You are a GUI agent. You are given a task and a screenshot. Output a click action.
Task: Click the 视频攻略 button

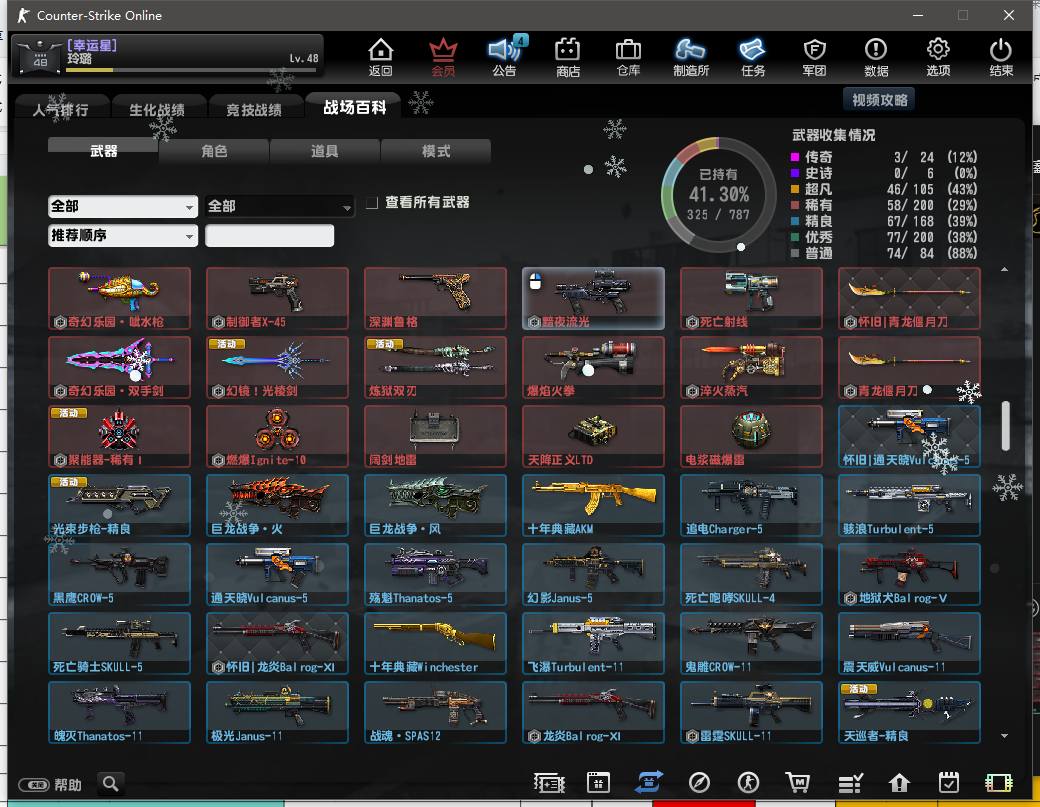879,100
